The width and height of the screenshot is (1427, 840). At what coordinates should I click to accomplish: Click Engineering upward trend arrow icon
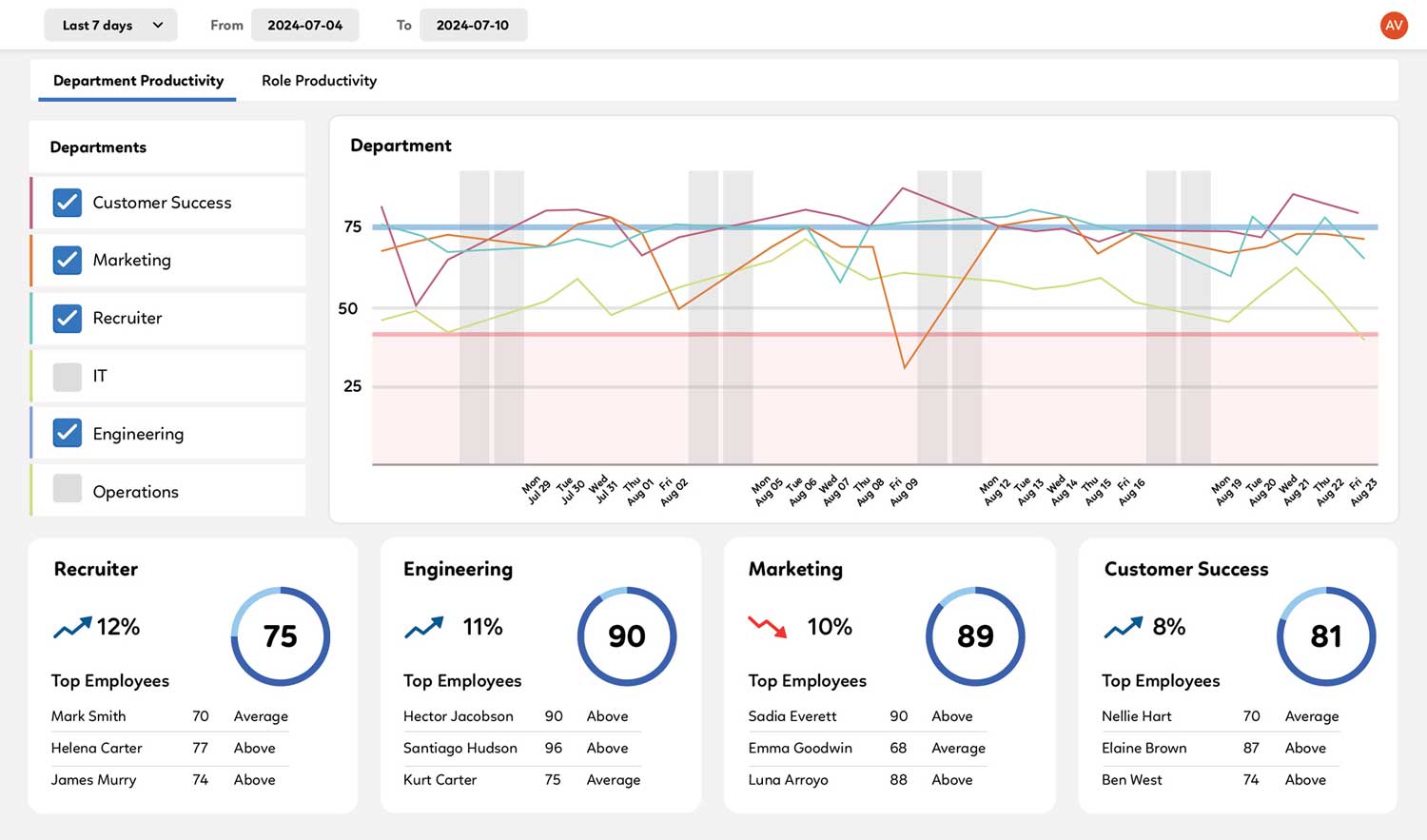[424, 627]
